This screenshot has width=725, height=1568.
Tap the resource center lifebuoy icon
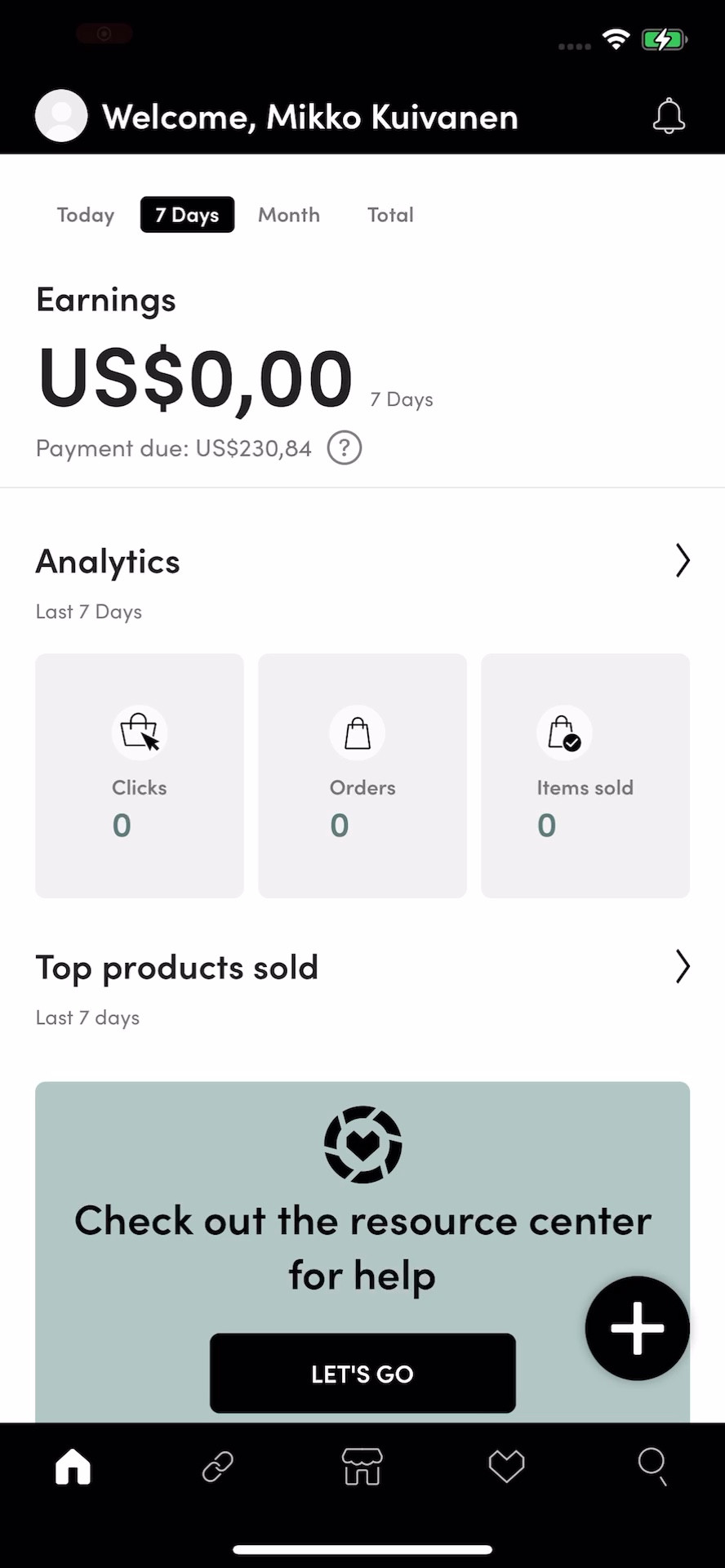[x=362, y=1144]
